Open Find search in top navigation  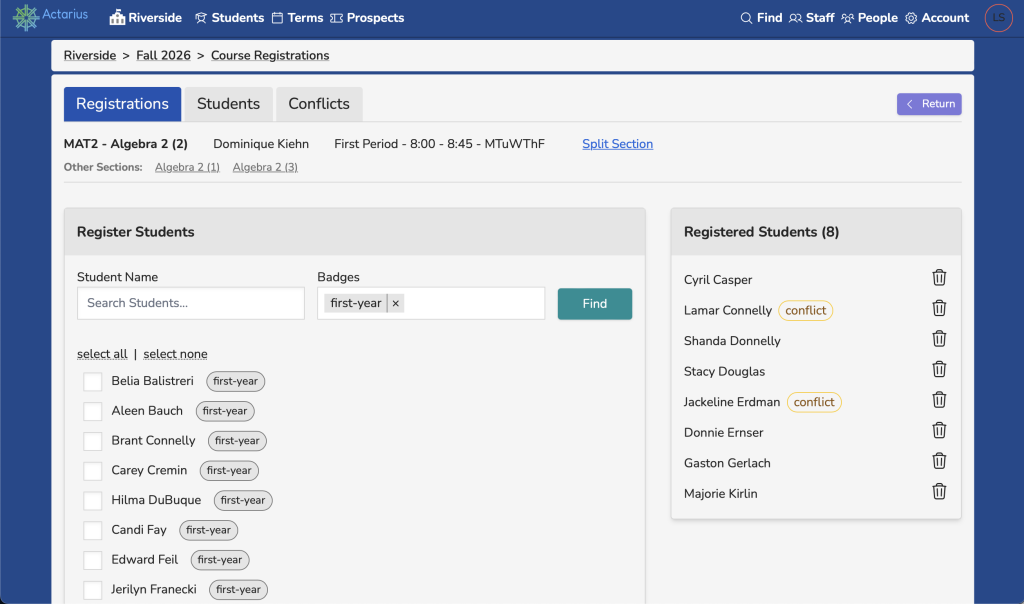coord(761,18)
